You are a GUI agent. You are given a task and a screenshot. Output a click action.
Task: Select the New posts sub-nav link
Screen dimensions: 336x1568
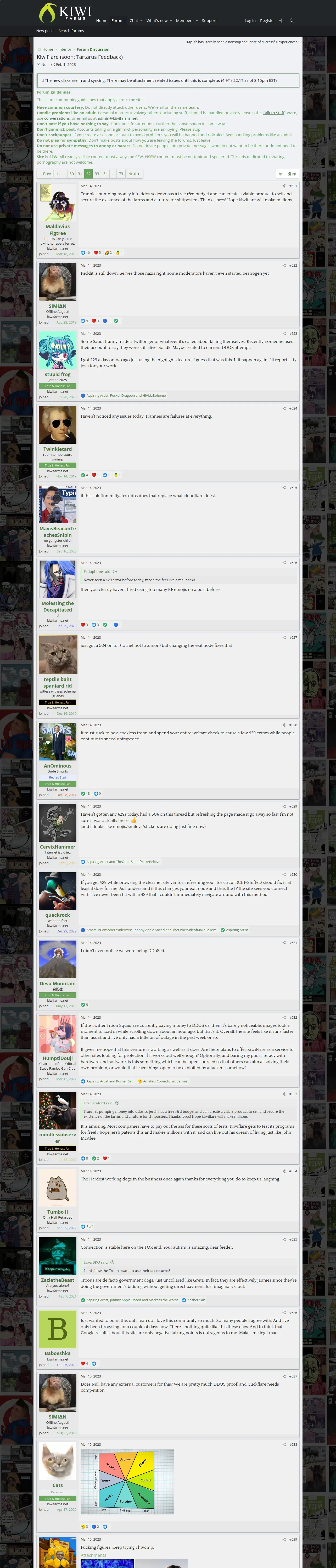click(45, 31)
